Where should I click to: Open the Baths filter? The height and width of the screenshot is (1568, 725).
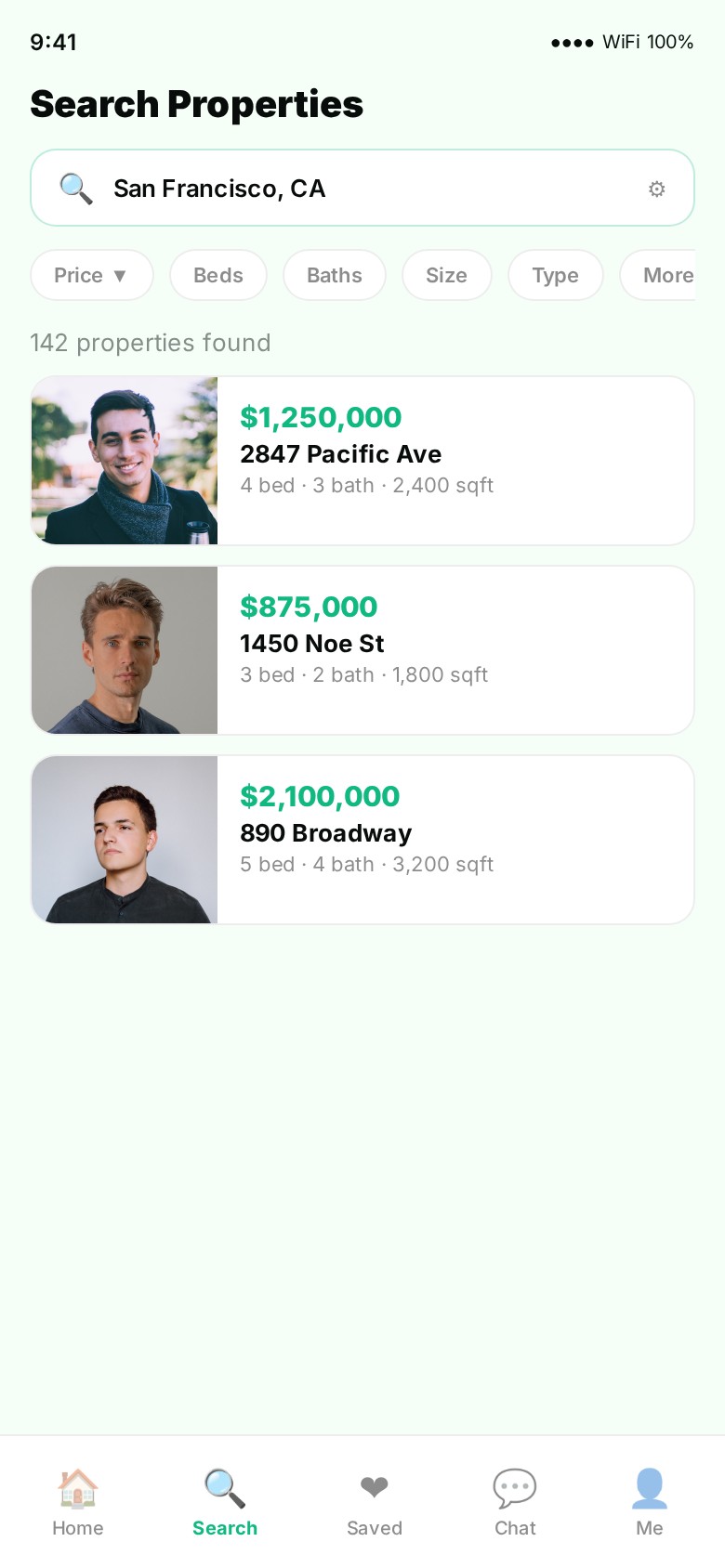335,275
